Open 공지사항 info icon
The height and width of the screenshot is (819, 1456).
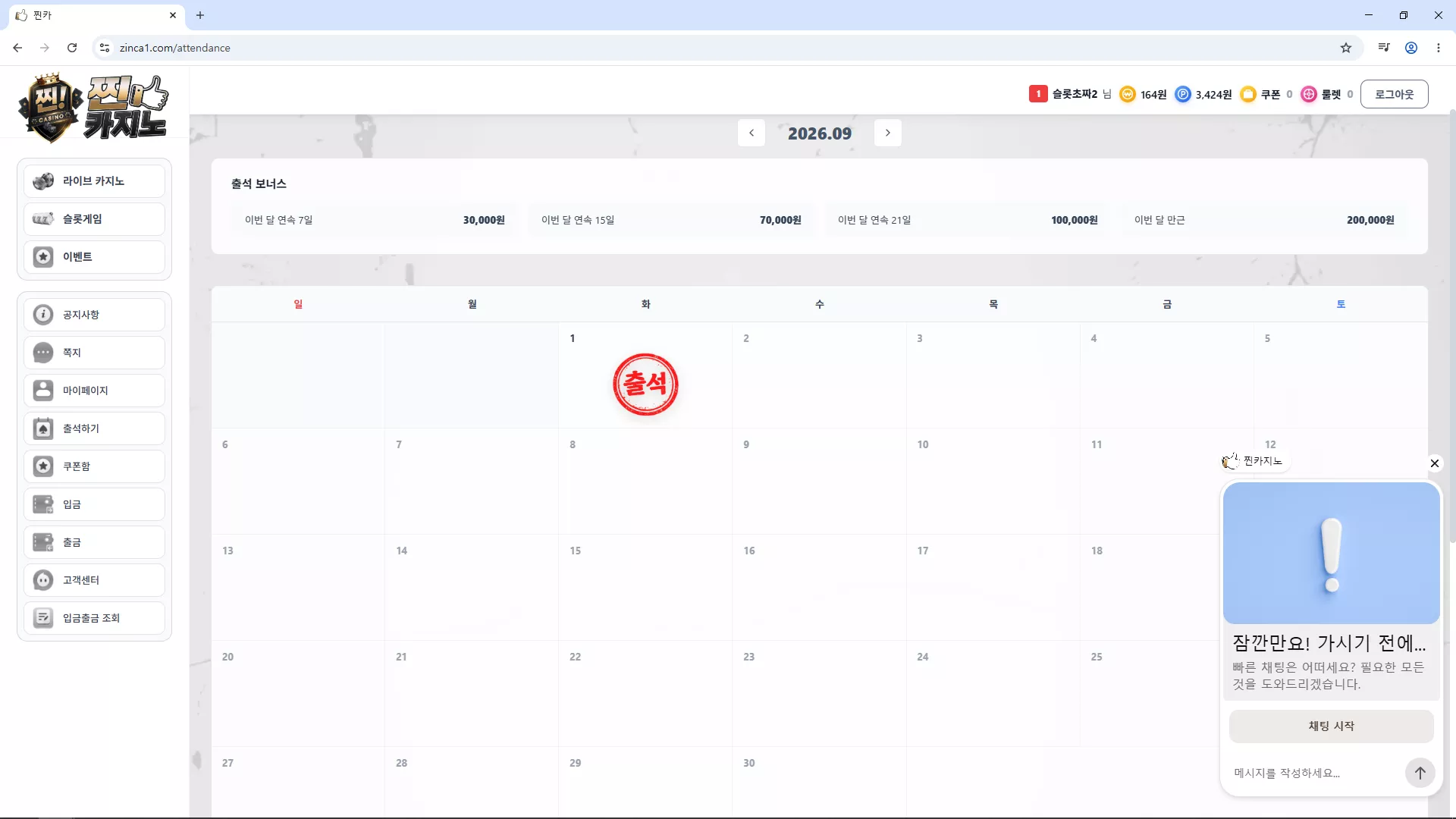pos(43,315)
